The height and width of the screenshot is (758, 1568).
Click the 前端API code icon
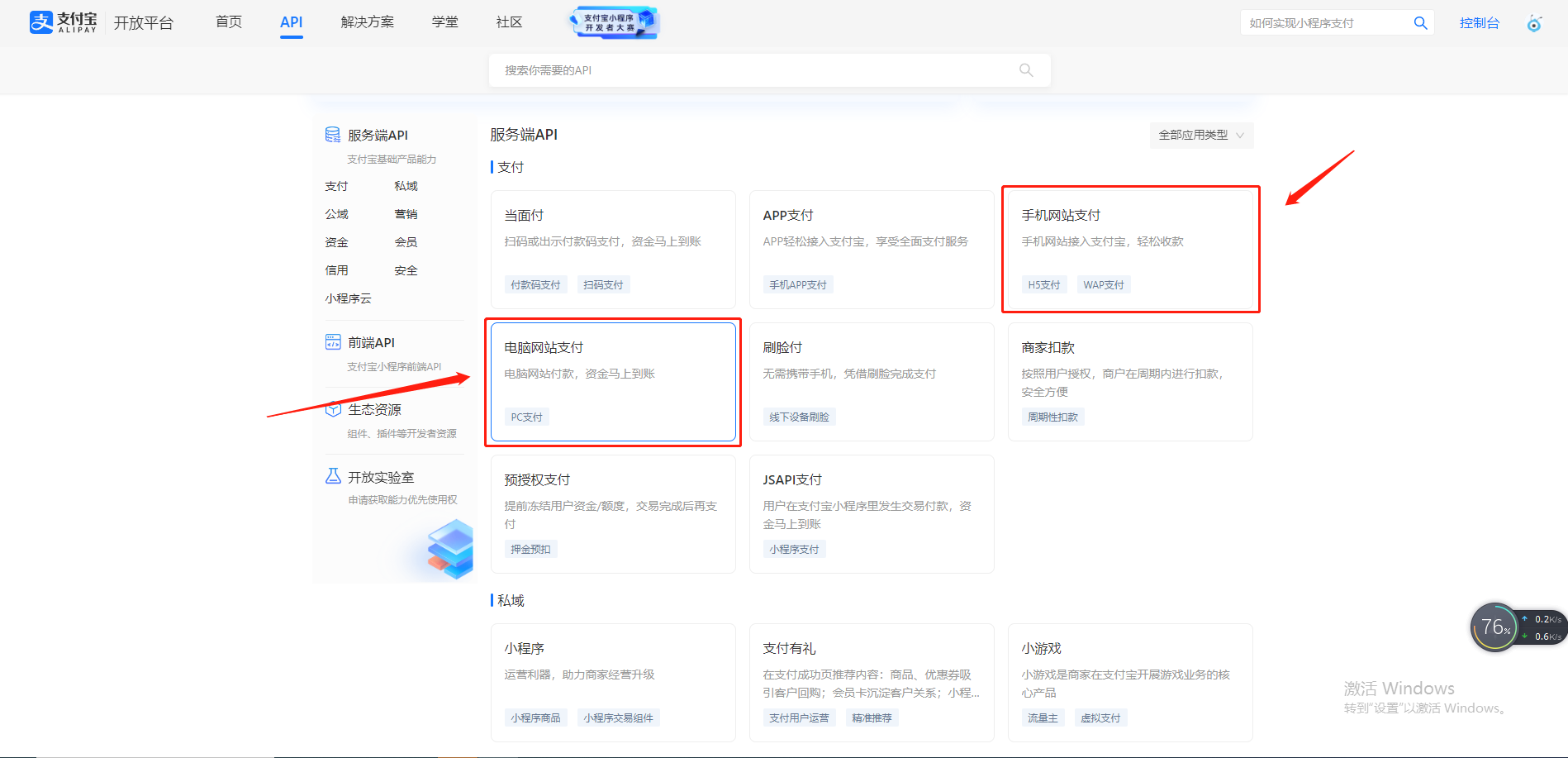tap(333, 342)
